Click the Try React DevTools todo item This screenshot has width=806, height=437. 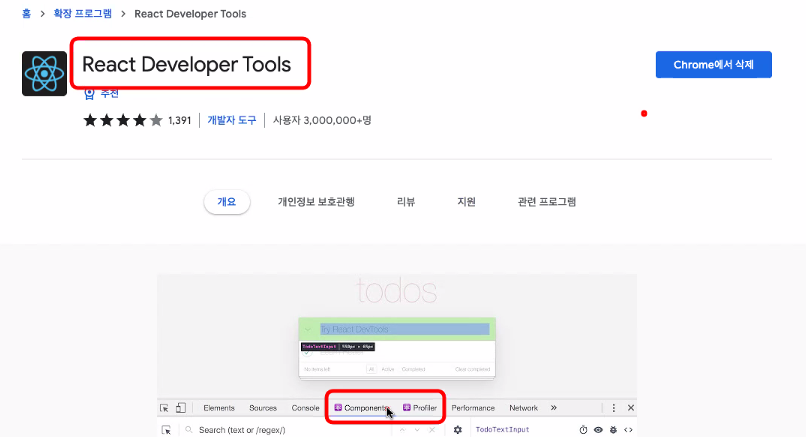pos(397,329)
